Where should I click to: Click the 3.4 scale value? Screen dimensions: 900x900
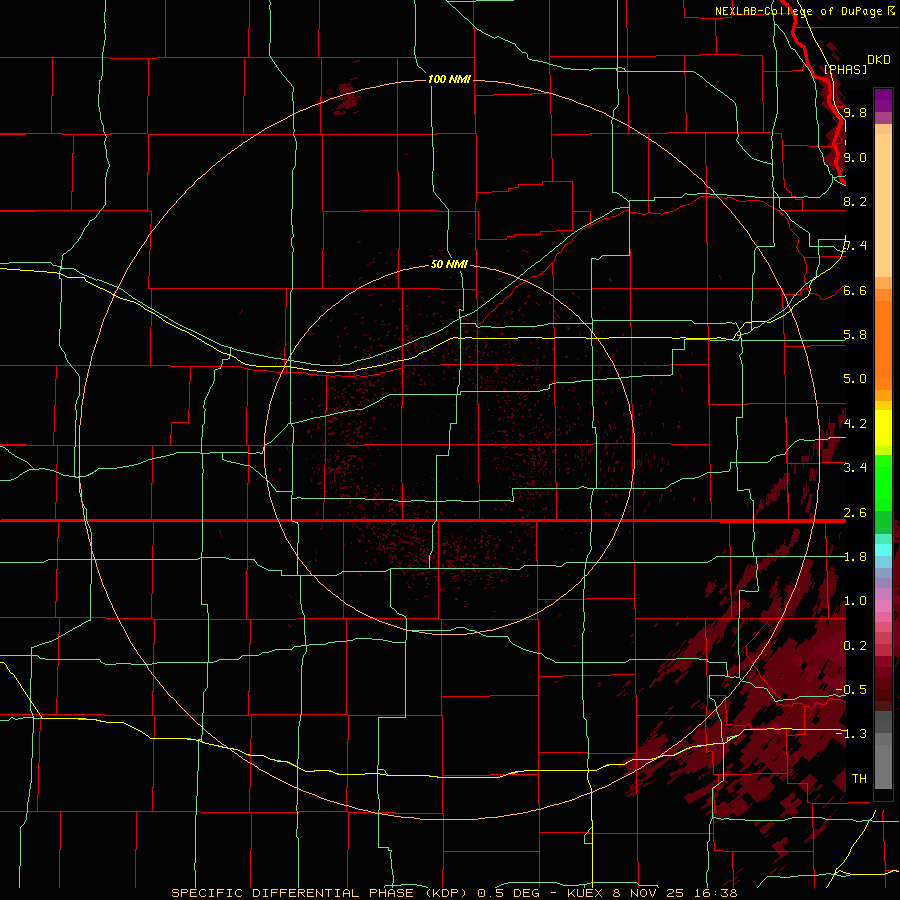[855, 467]
